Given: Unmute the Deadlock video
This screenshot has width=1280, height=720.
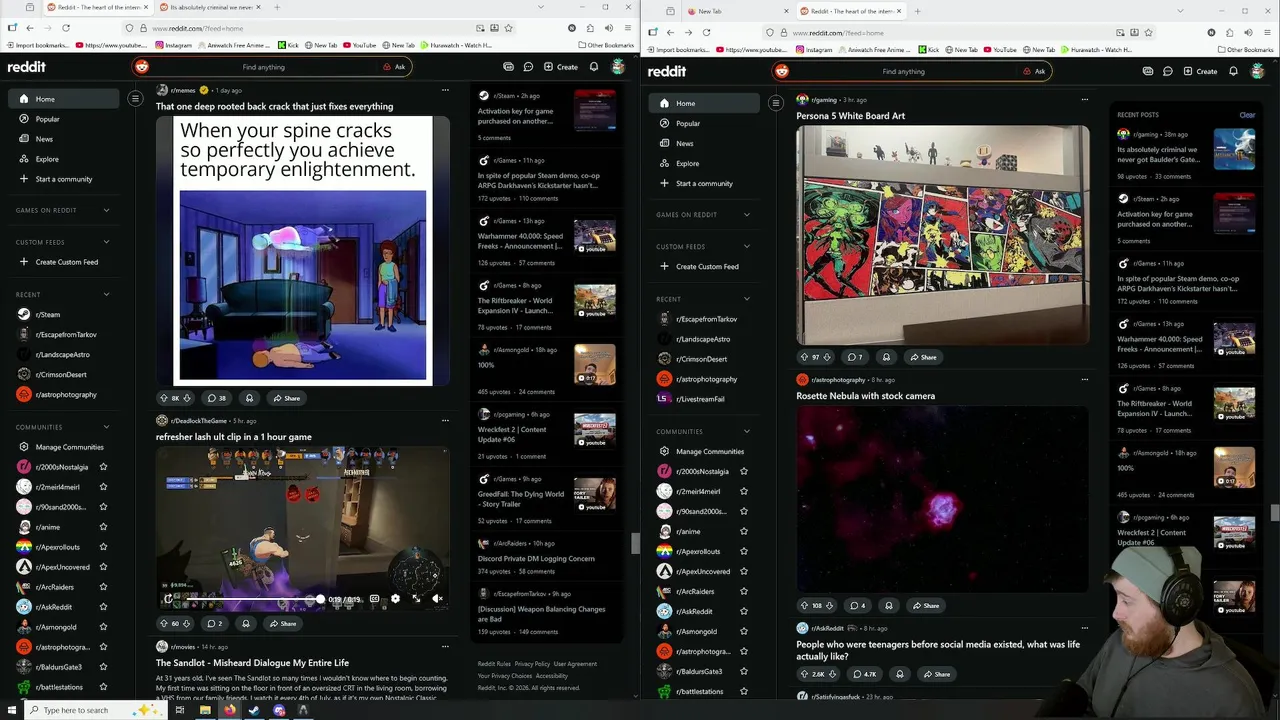Looking at the screenshot, I should tap(437, 599).
